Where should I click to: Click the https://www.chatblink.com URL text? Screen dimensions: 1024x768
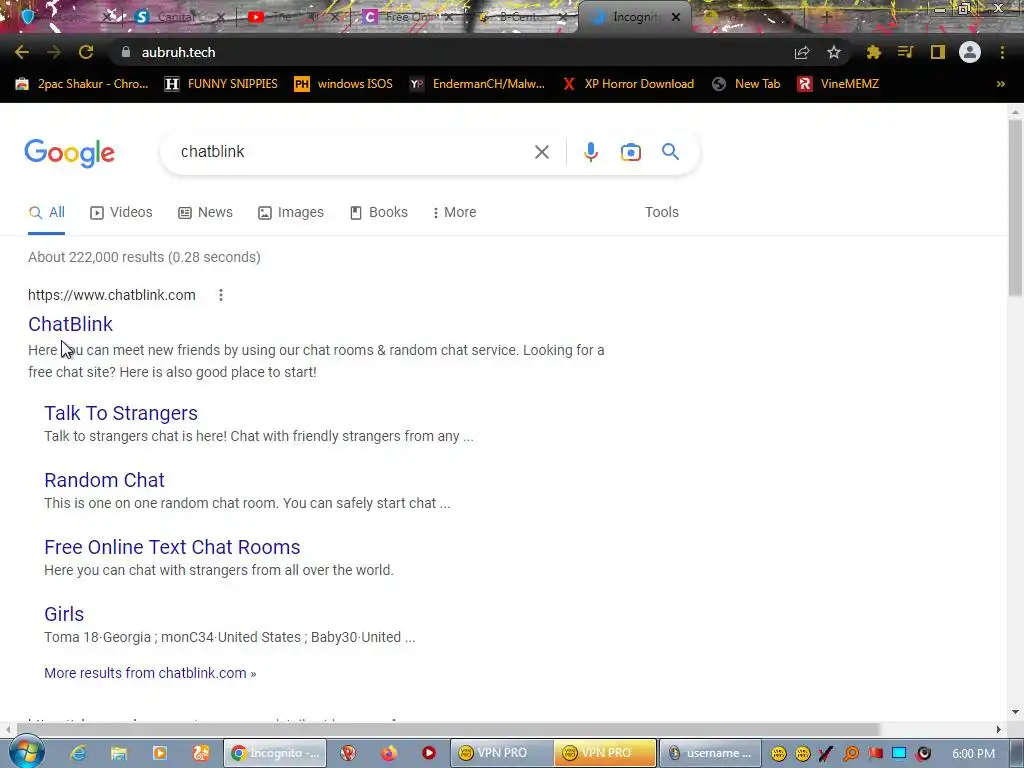pos(112,295)
